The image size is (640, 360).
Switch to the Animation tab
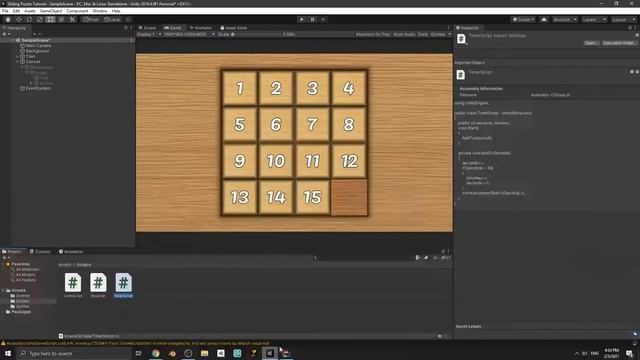click(x=71, y=251)
